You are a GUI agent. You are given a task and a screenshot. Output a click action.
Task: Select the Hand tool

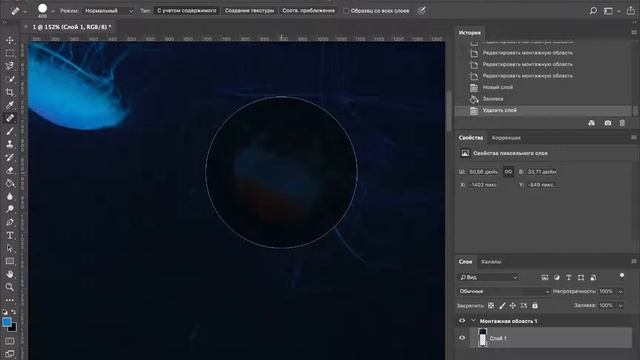pos(10,274)
